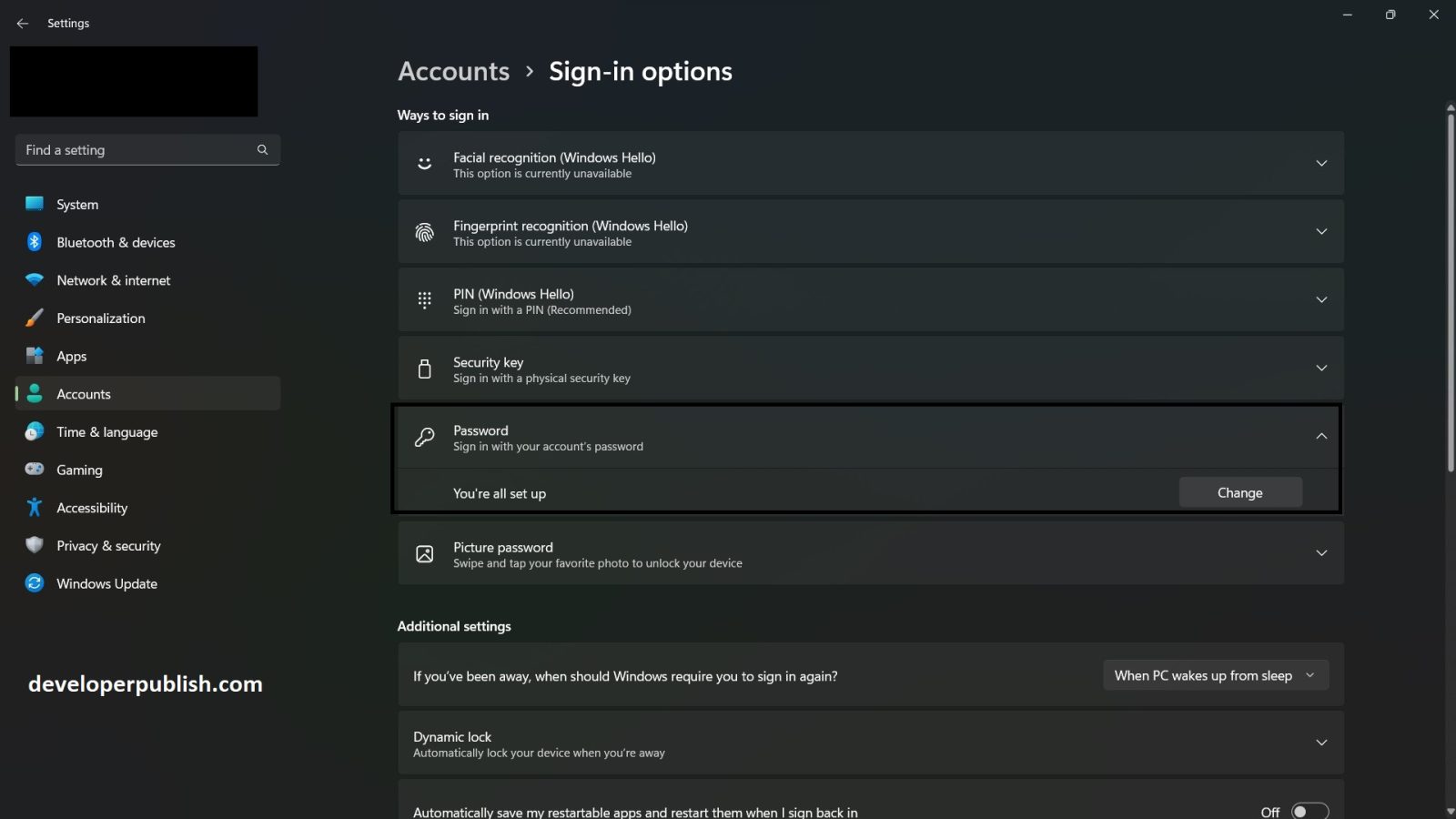Click the Change button for Password

coord(1239,491)
